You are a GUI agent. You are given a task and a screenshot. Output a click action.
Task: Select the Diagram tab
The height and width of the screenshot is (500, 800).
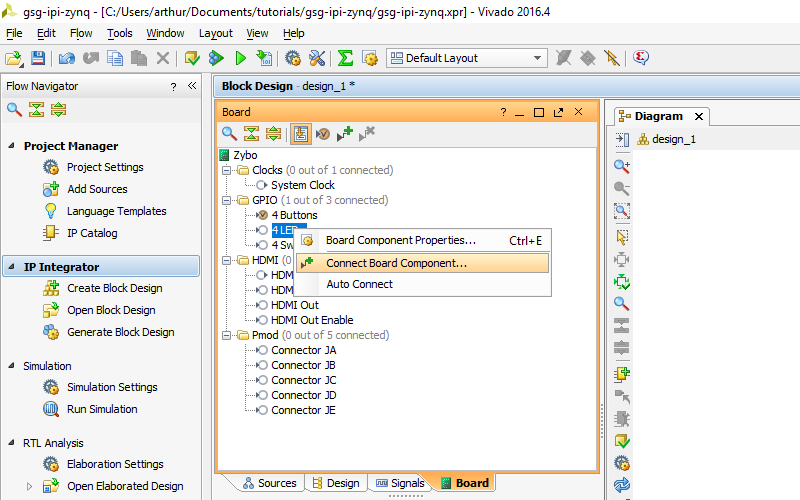tap(658, 116)
